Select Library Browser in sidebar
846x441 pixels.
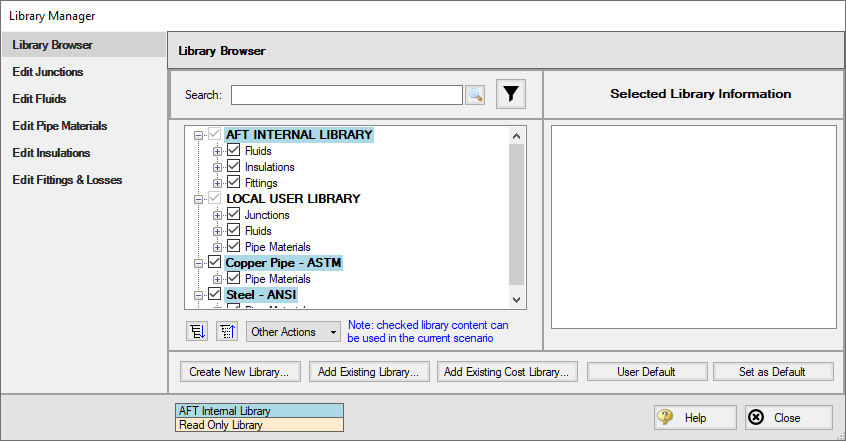[84, 45]
